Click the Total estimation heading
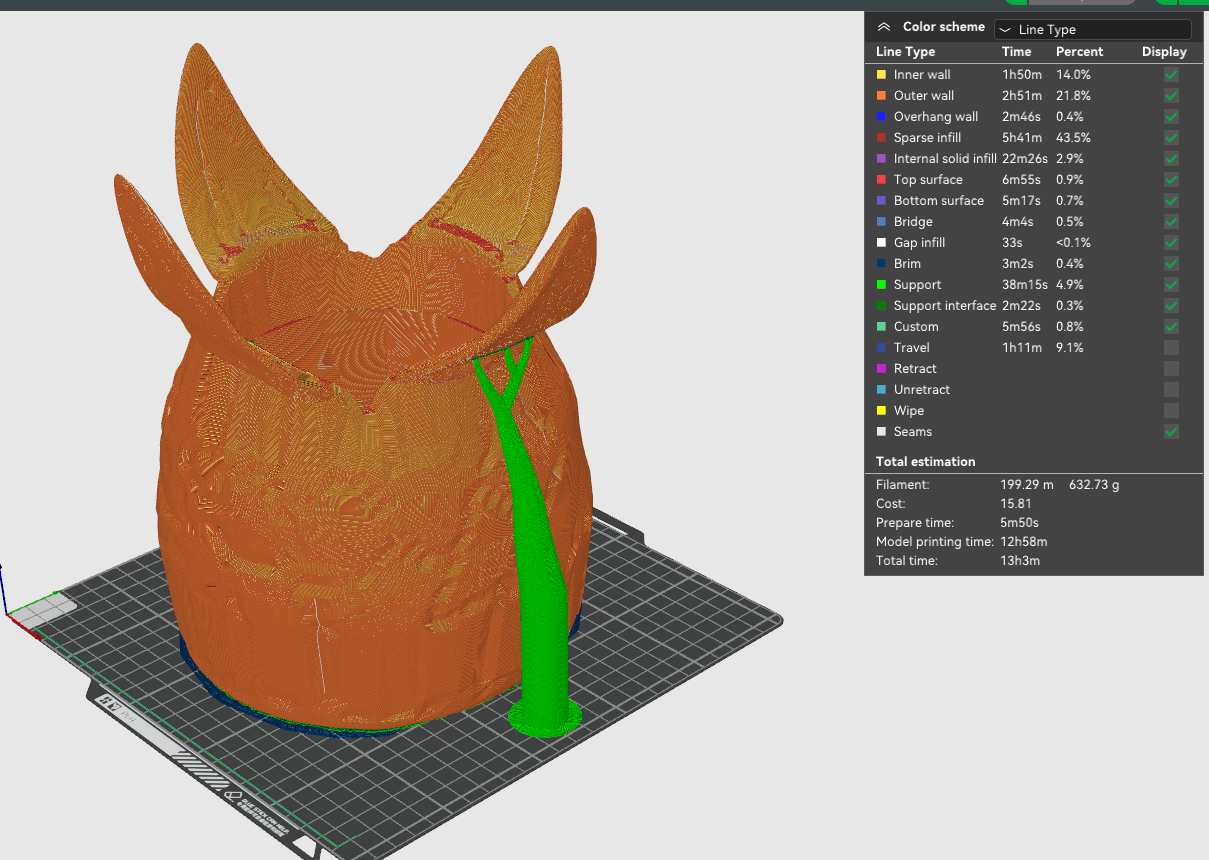 pyautogui.click(x=926, y=462)
